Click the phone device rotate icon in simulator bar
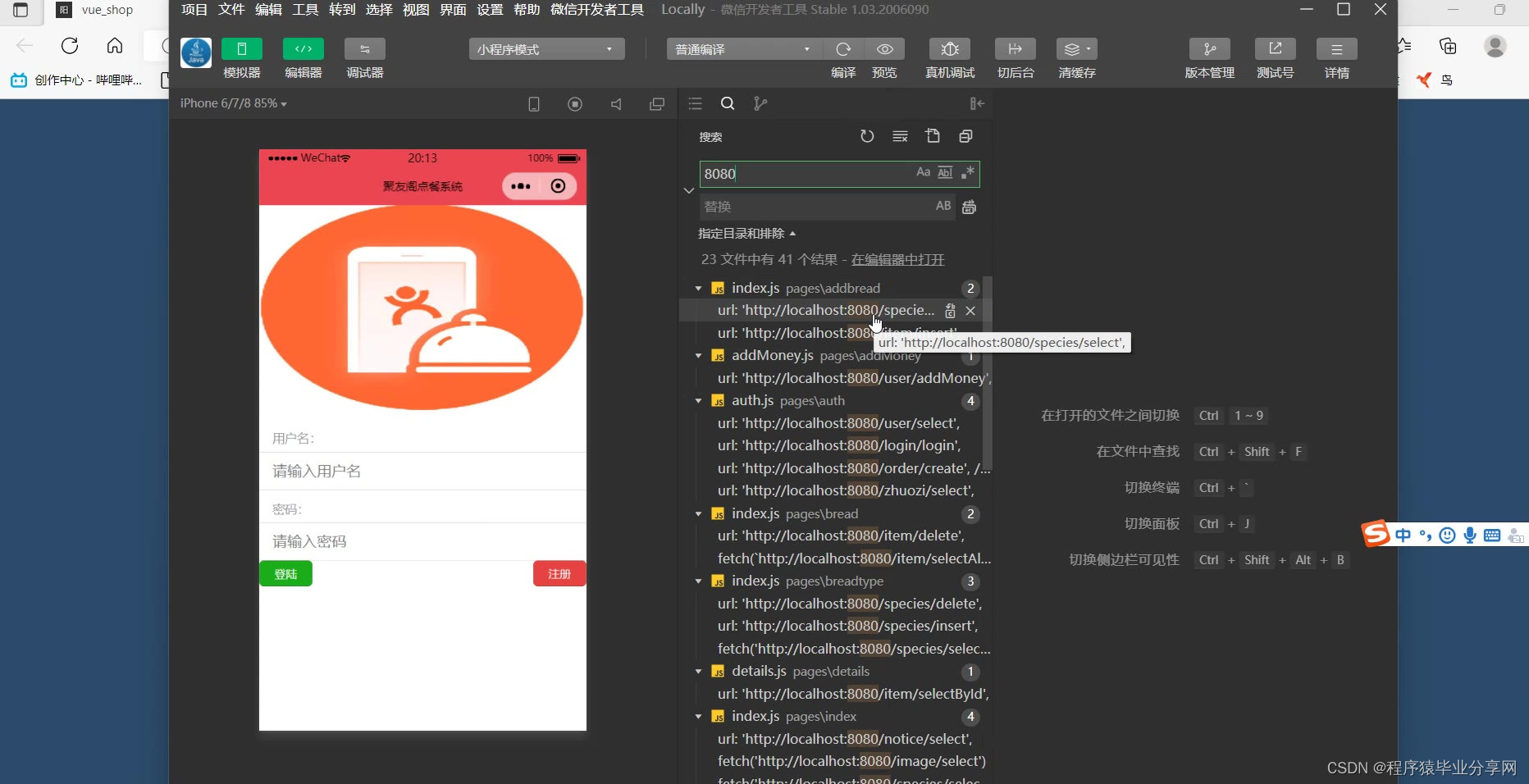 coord(534,104)
